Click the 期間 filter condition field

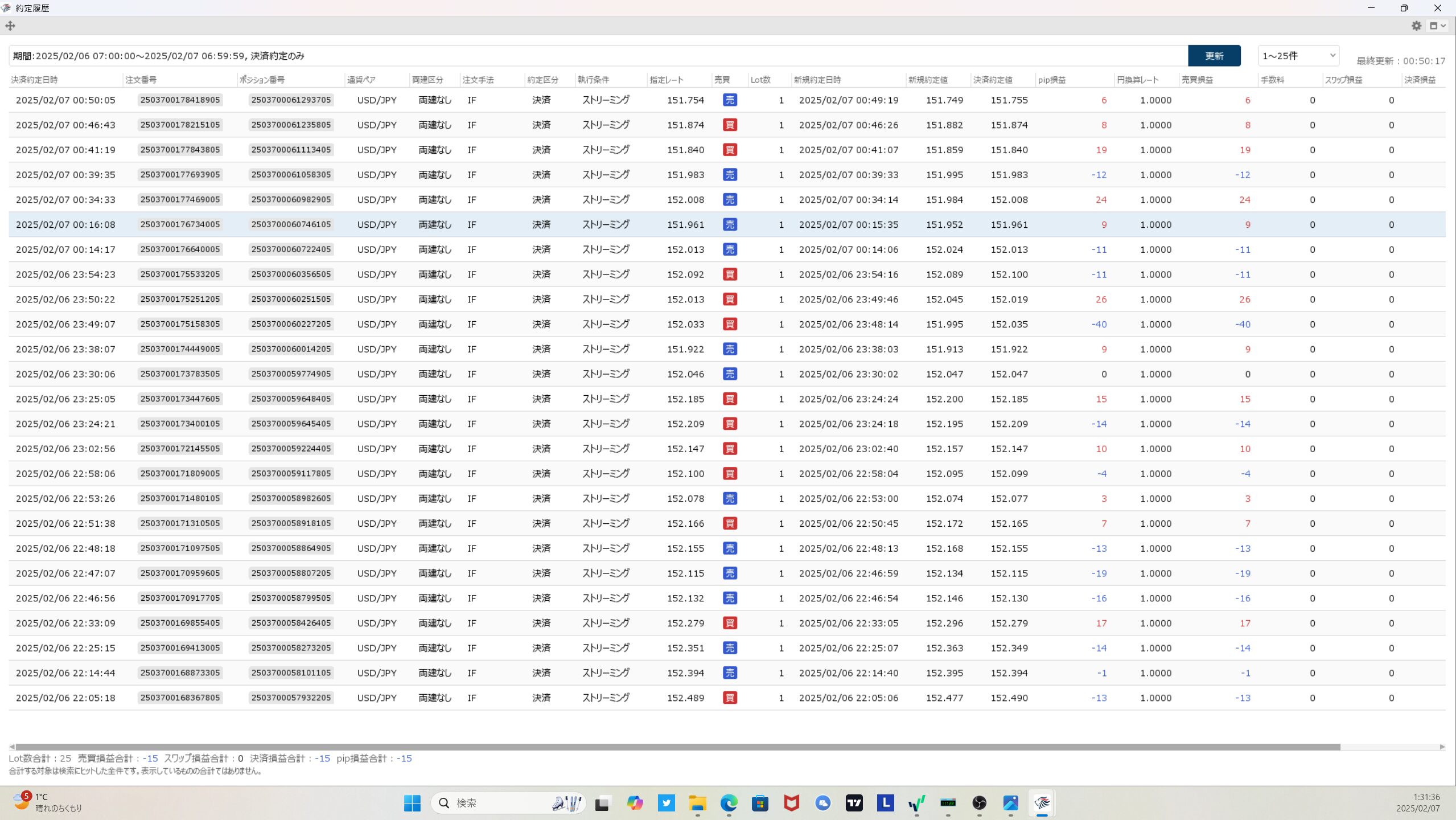point(598,56)
